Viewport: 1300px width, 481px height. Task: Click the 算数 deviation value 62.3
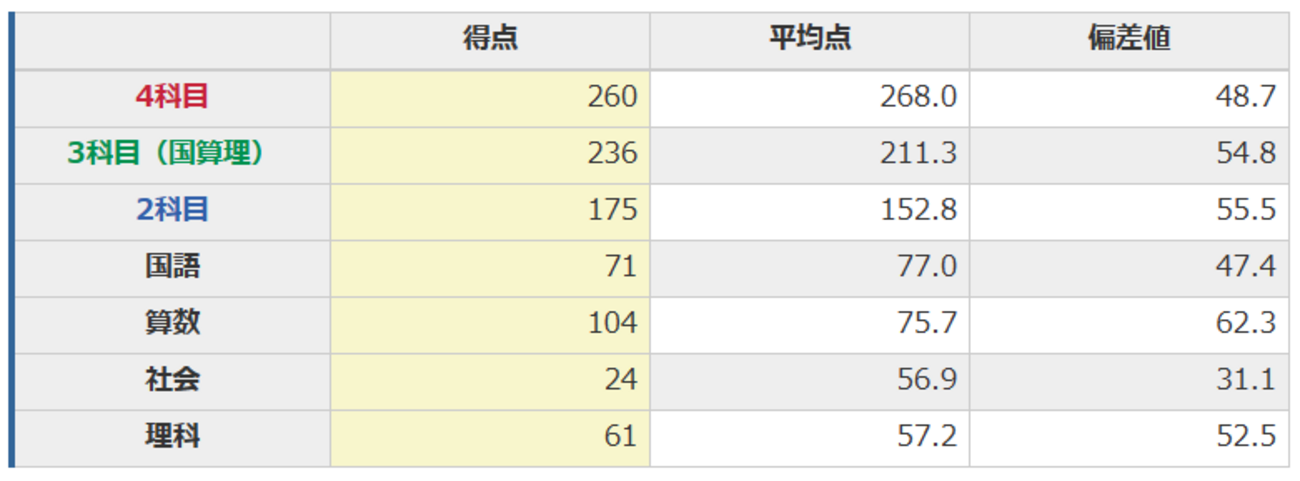pos(1246,323)
